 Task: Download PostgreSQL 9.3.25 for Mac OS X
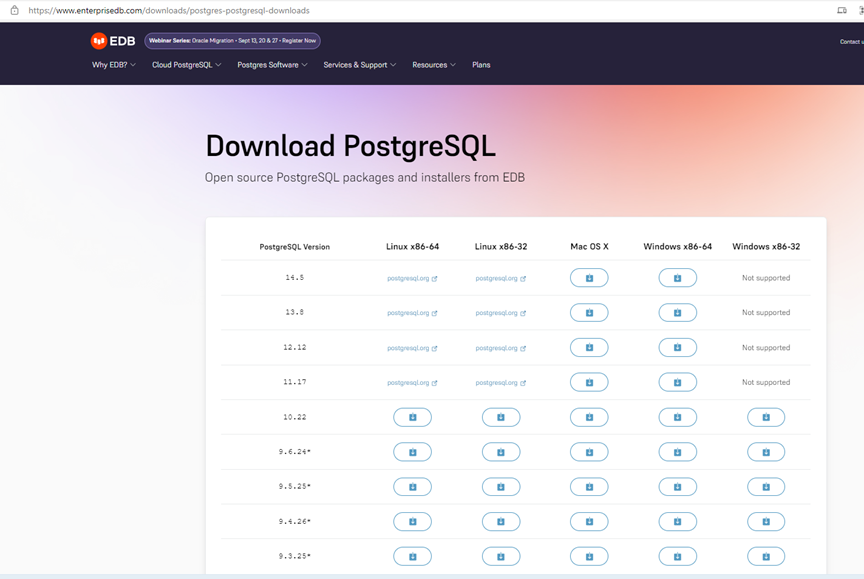[589, 556]
